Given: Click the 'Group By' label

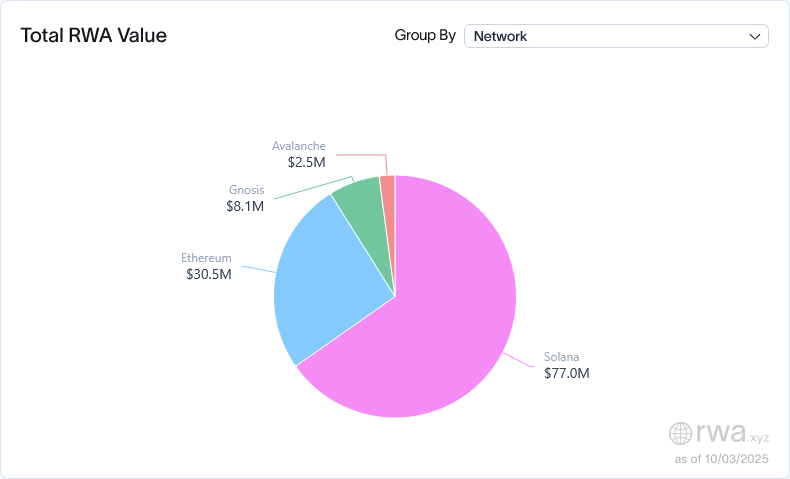Looking at the screenshot, I should pos(425,36).
